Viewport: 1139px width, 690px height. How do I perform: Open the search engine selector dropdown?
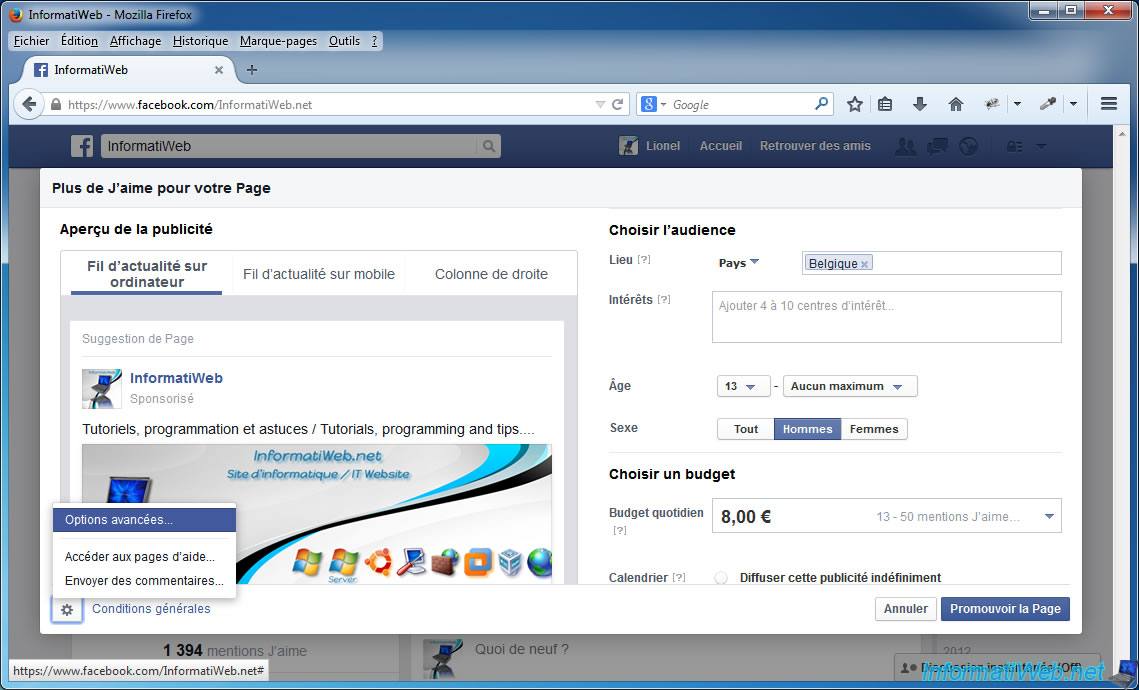click(653, 105)
